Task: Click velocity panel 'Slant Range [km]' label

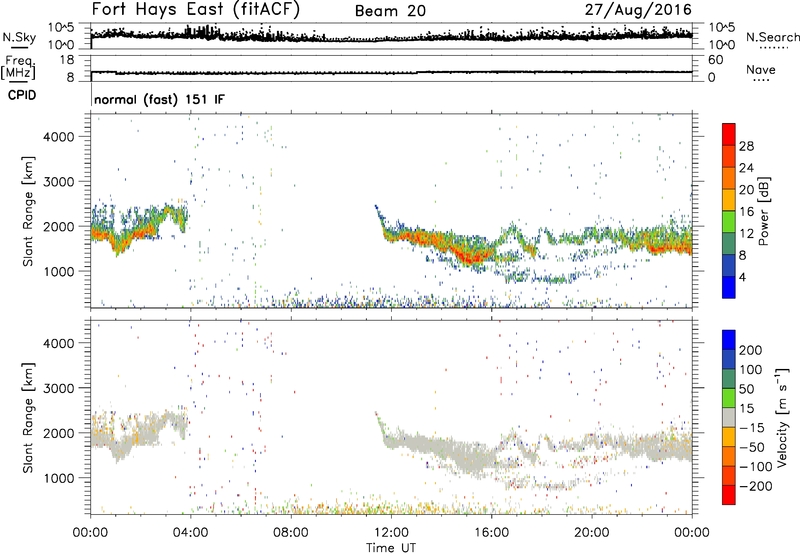Action: tap(28, 418)
